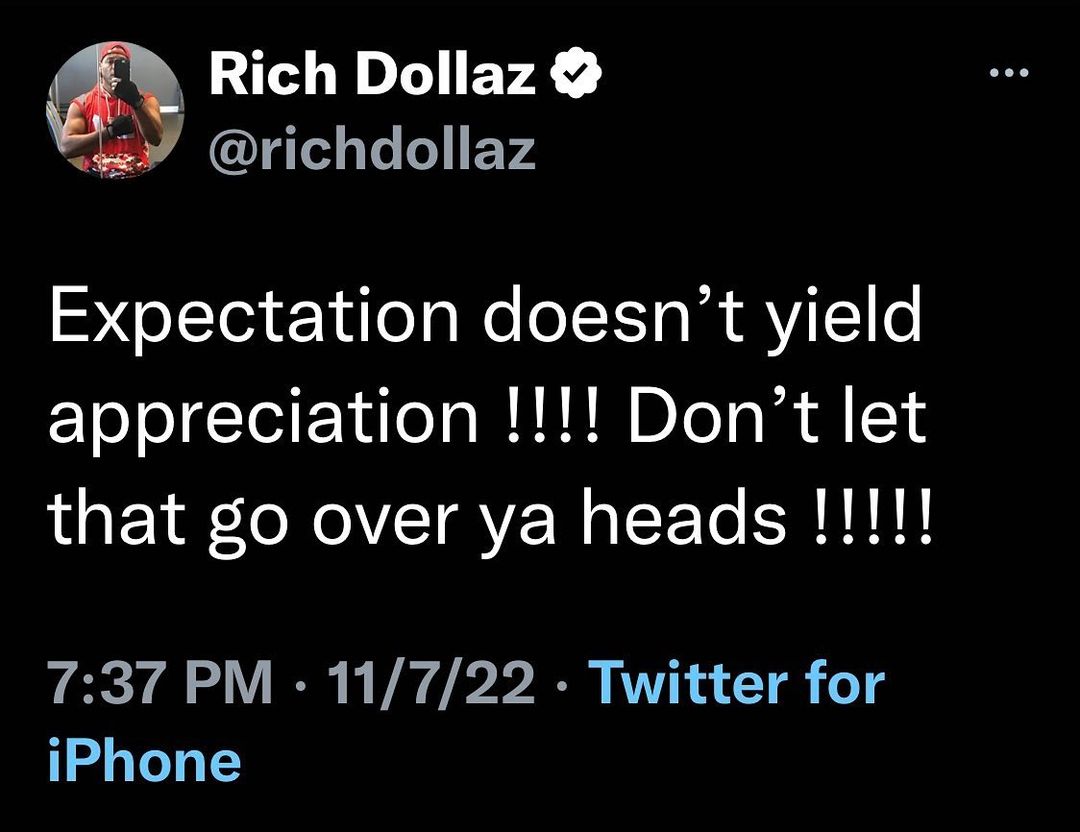Open the @richdollaz handle

point(372,148)
